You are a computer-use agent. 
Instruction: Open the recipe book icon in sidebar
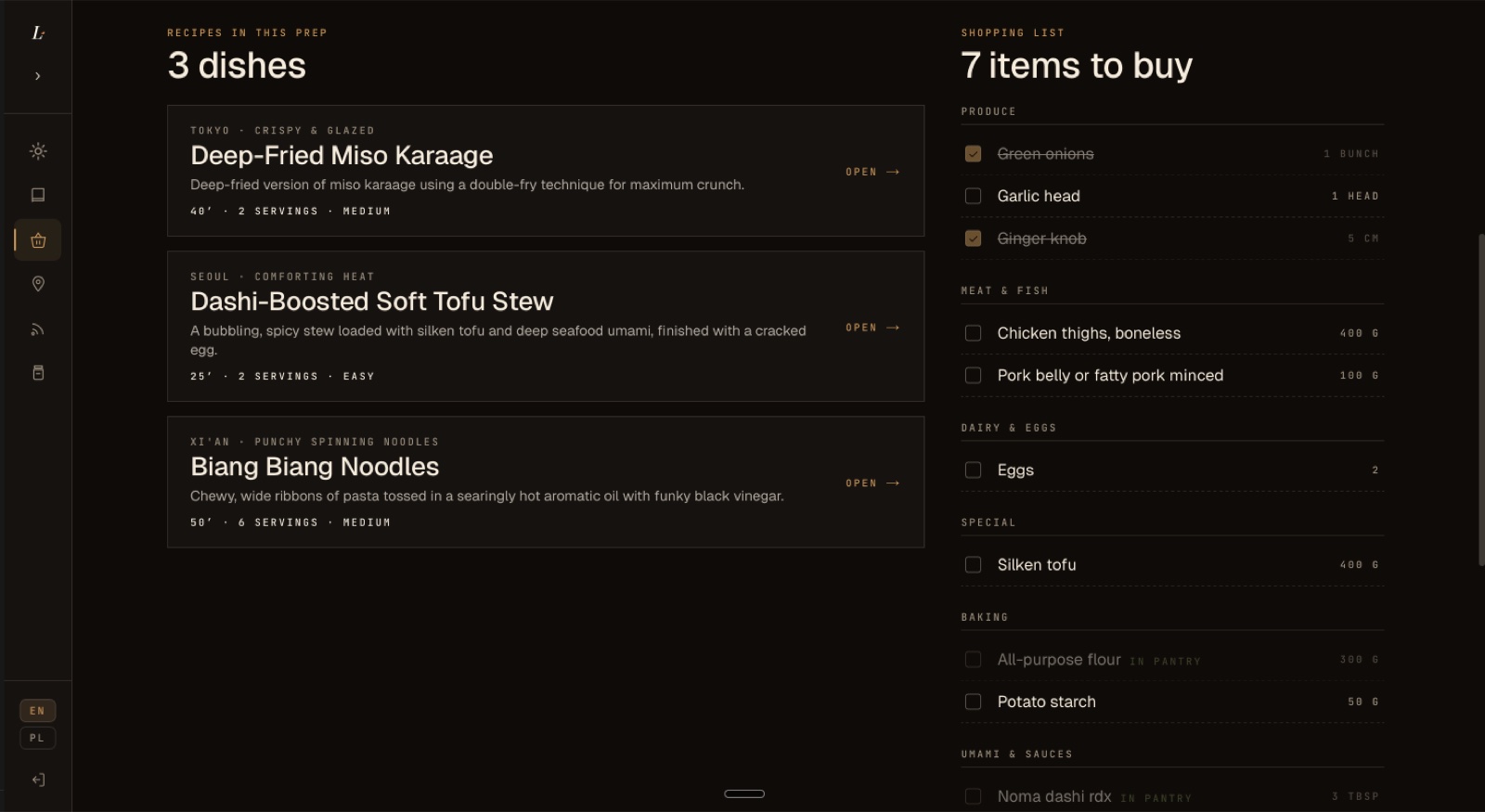coord(38,195)
